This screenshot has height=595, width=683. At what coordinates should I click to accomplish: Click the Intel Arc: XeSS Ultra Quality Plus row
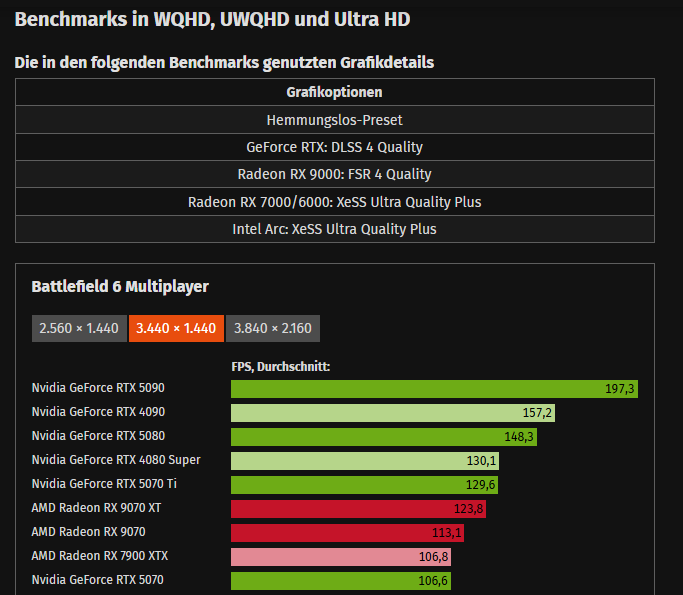pyautogui.click(x=335, y=229)
